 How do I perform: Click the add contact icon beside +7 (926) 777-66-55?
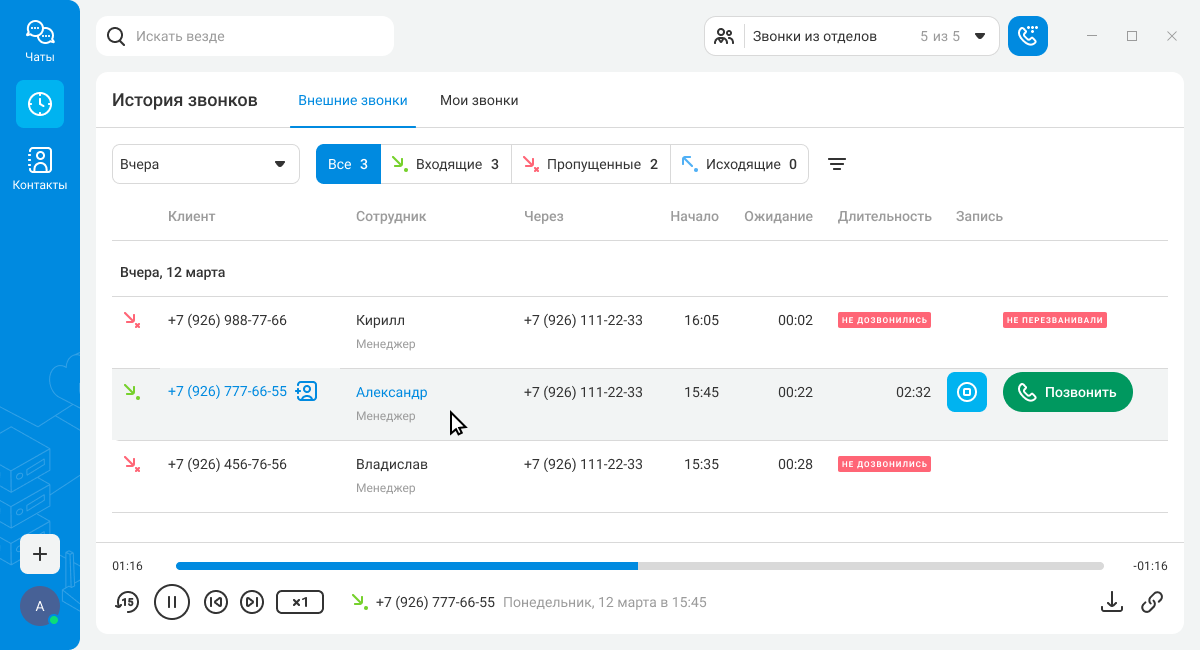click(x=307, y=391)
